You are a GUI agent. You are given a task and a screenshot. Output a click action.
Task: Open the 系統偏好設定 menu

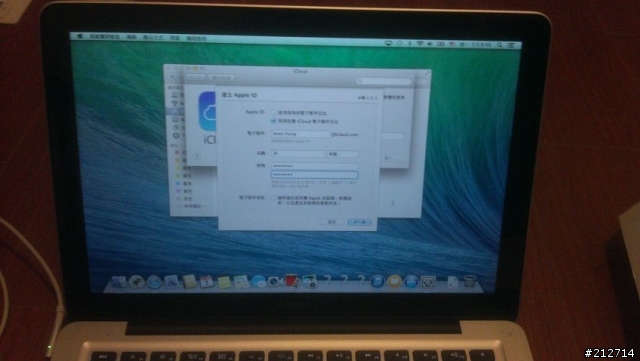105,37
